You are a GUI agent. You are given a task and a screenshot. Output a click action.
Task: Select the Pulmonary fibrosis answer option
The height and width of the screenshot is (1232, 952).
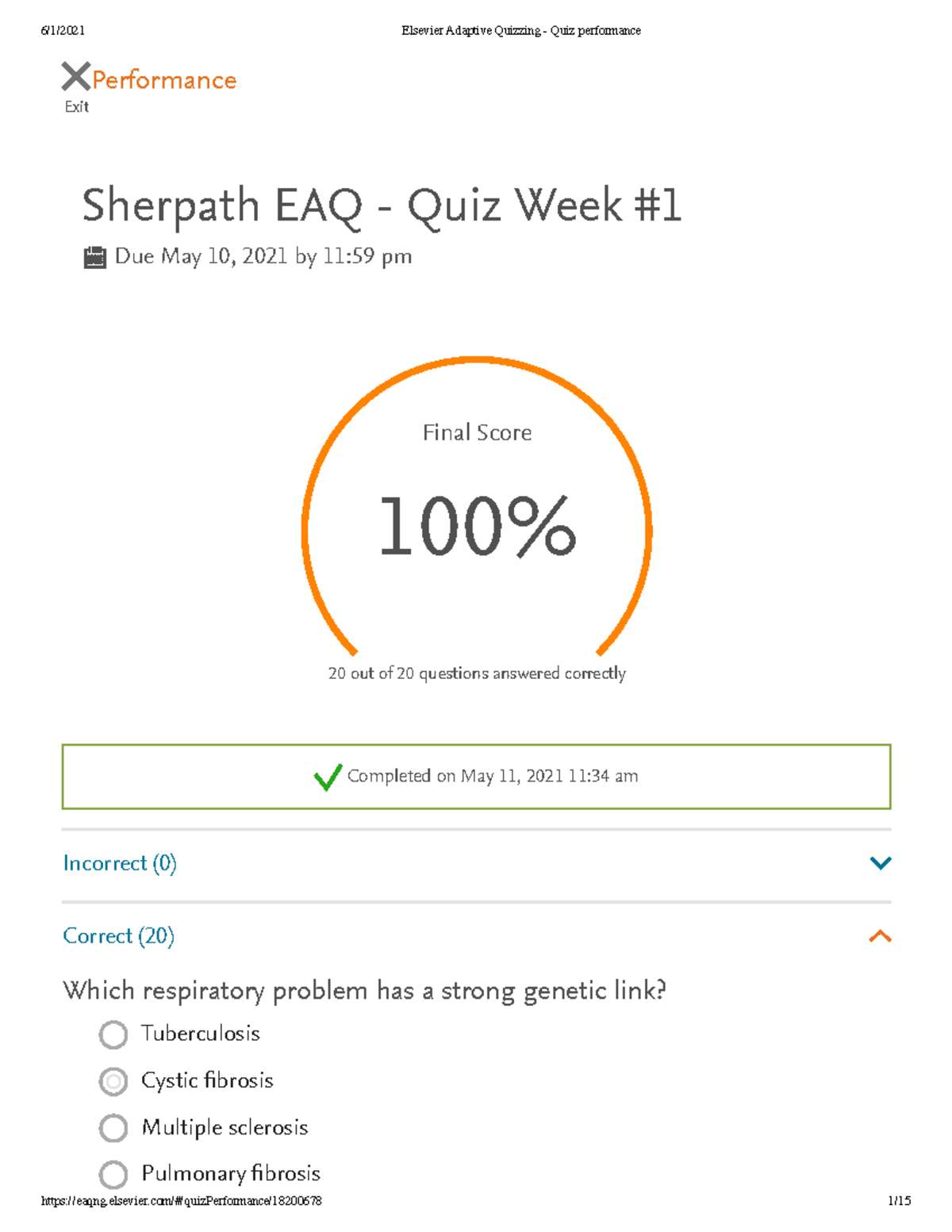229,1174
